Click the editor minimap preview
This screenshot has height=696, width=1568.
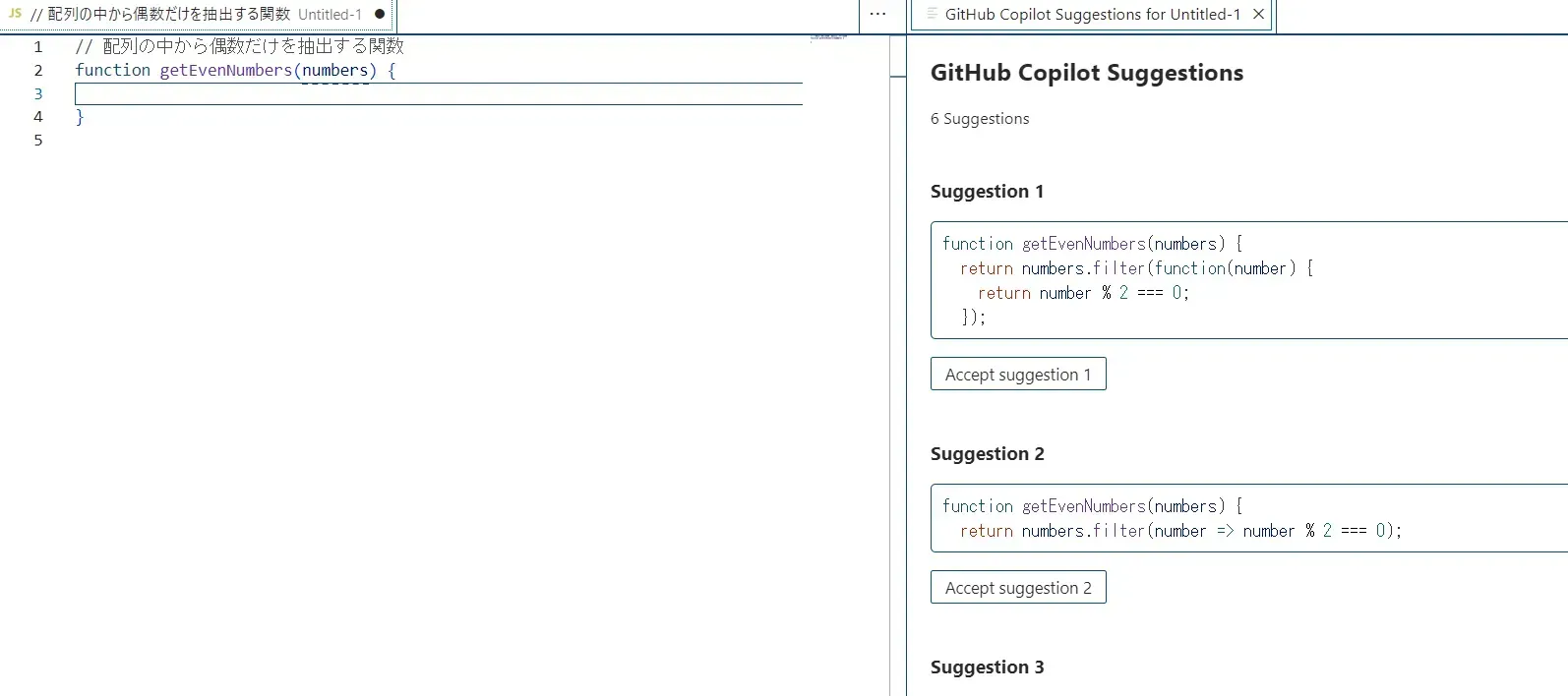tap(828, 37)
